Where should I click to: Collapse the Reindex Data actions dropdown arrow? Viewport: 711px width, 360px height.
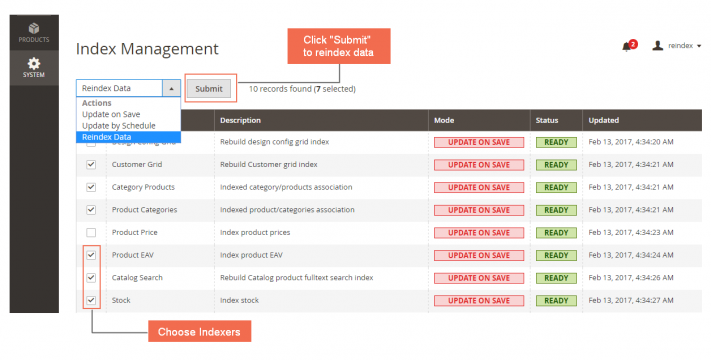(171, 88)
